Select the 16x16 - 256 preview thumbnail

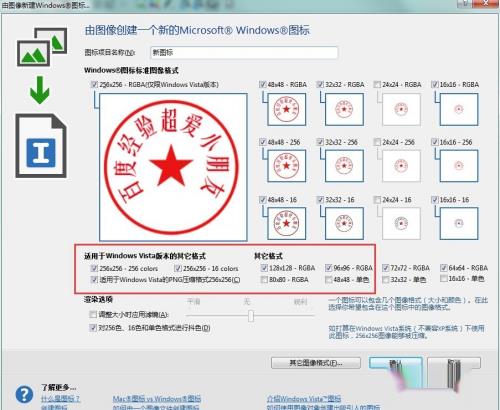click(x=459, y=166)
